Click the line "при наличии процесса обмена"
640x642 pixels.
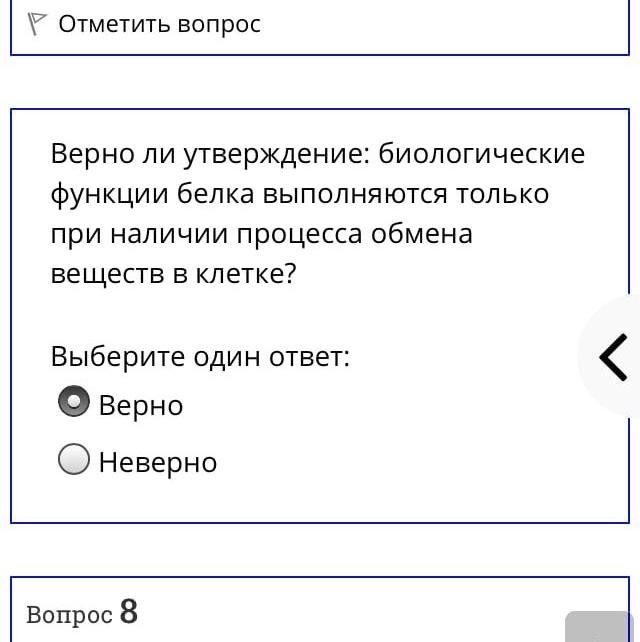tap(262, 235)
